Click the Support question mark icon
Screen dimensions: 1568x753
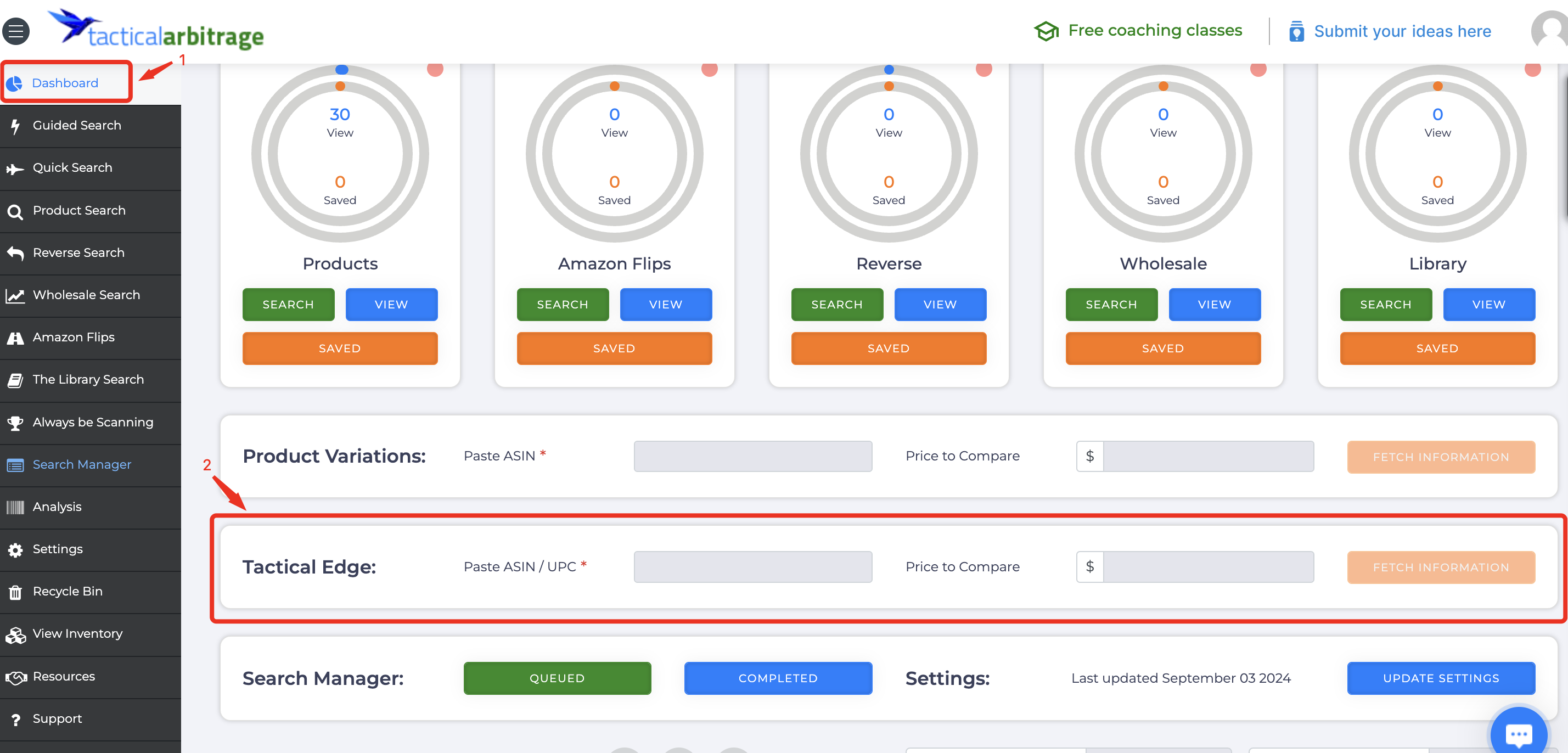click(16, 720)
